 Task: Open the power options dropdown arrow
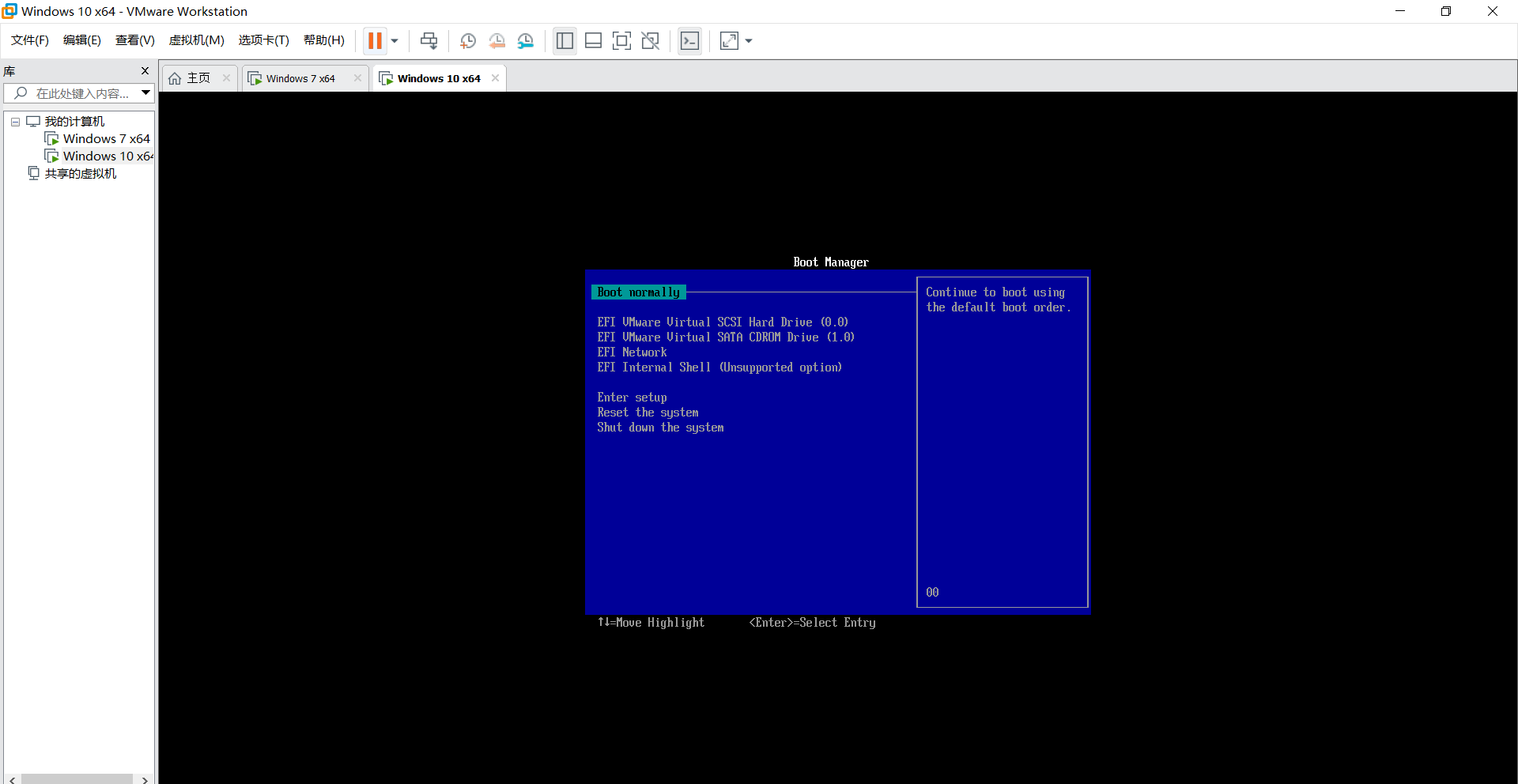coord(394,40)
